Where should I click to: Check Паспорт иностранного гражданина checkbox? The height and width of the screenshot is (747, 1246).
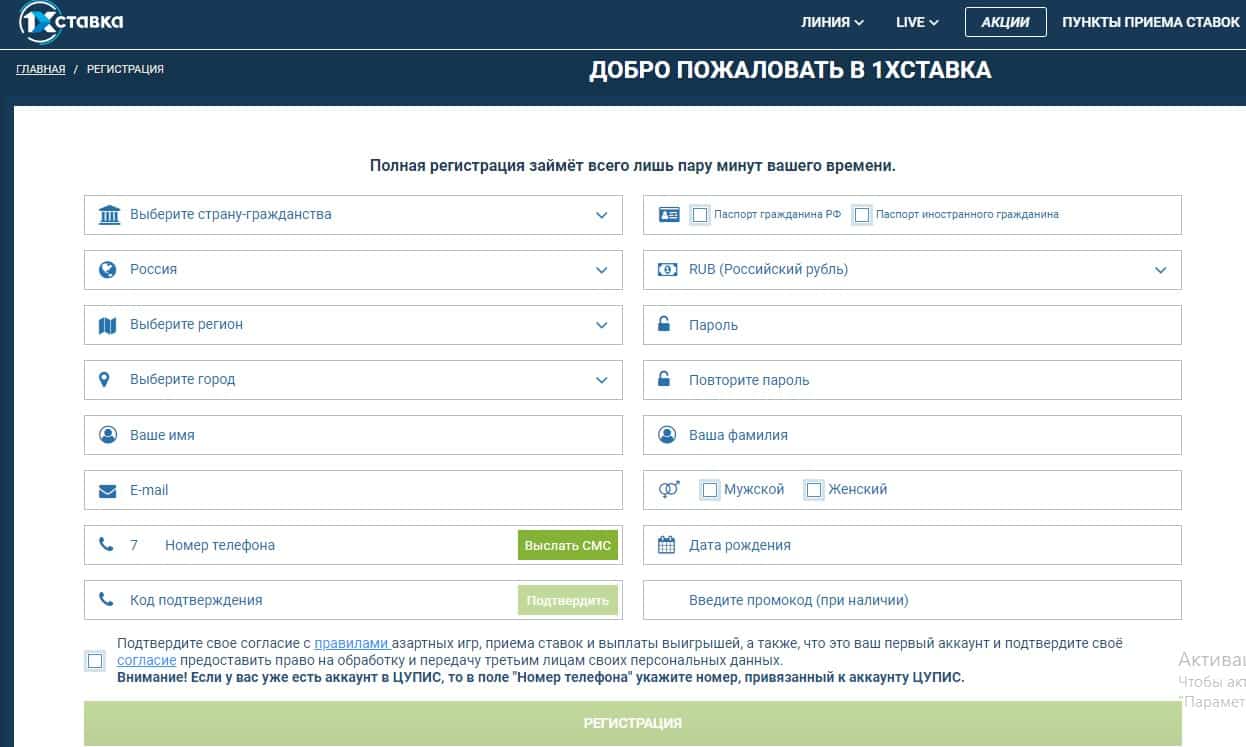862,215
